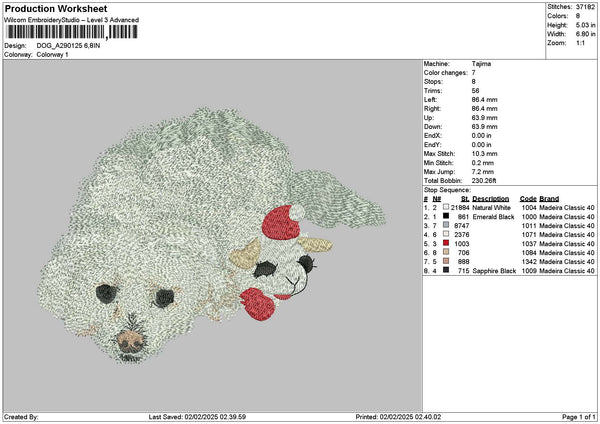Select the Emerald Black color swatch
Screen dimensions: 600x424
coord(446,216)
